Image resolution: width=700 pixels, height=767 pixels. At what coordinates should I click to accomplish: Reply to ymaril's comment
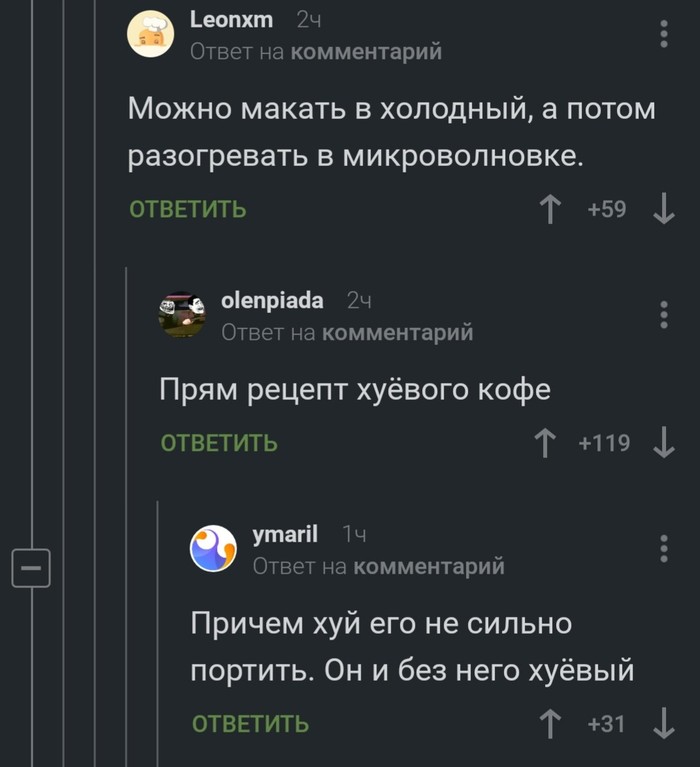pyautogui.click(x=250, y=723)
